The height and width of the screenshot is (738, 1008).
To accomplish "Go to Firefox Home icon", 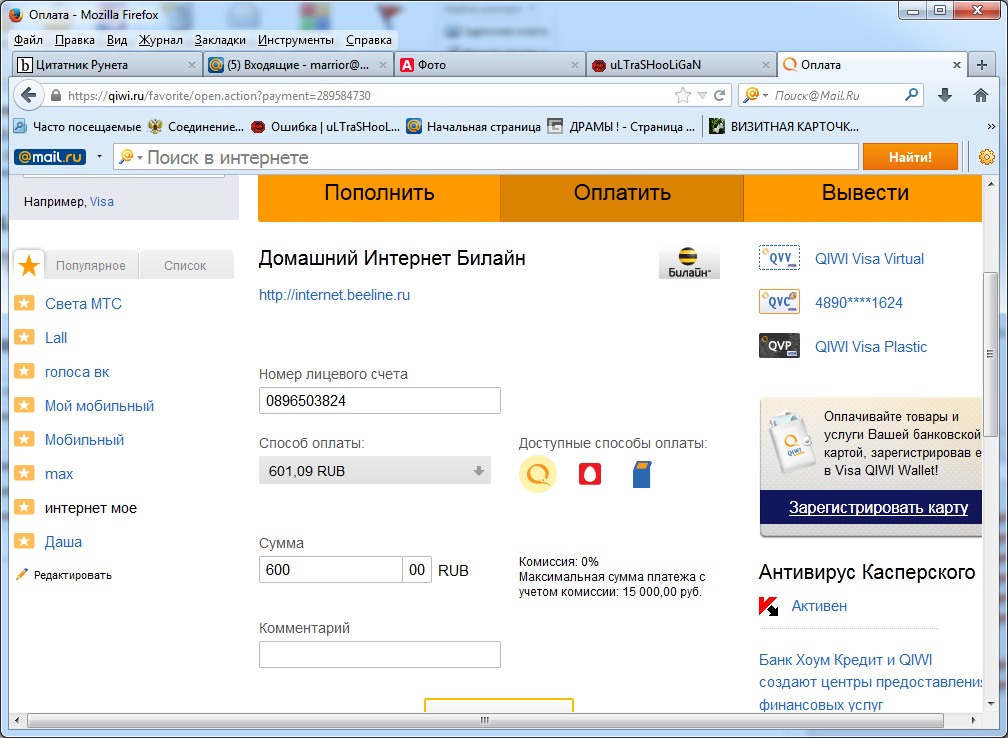I will 980,96.
